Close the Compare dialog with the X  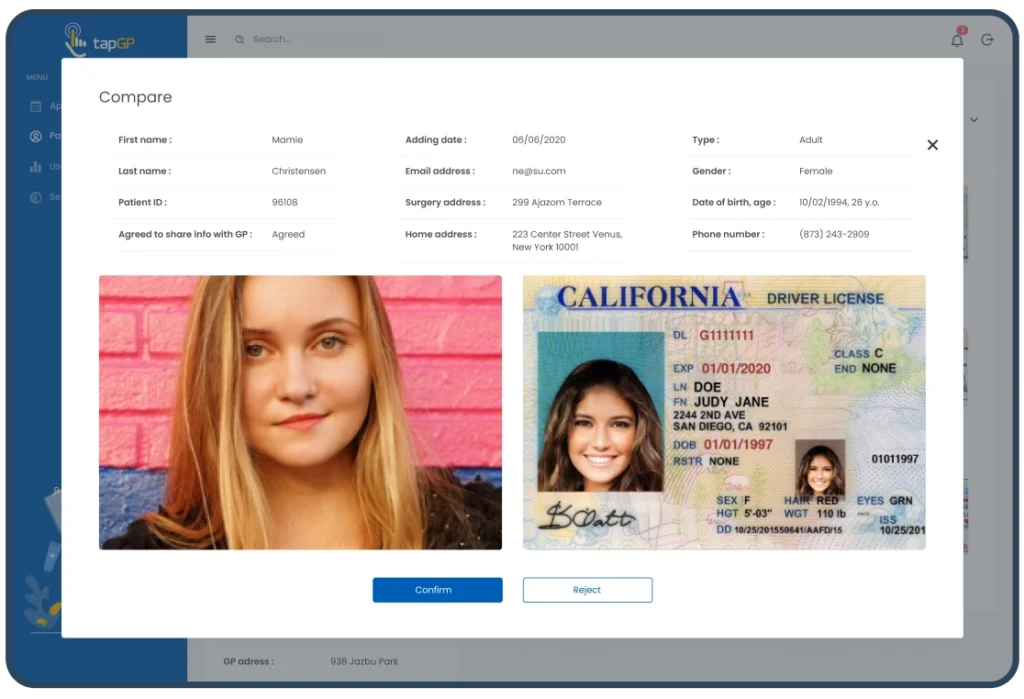point(932,145)
